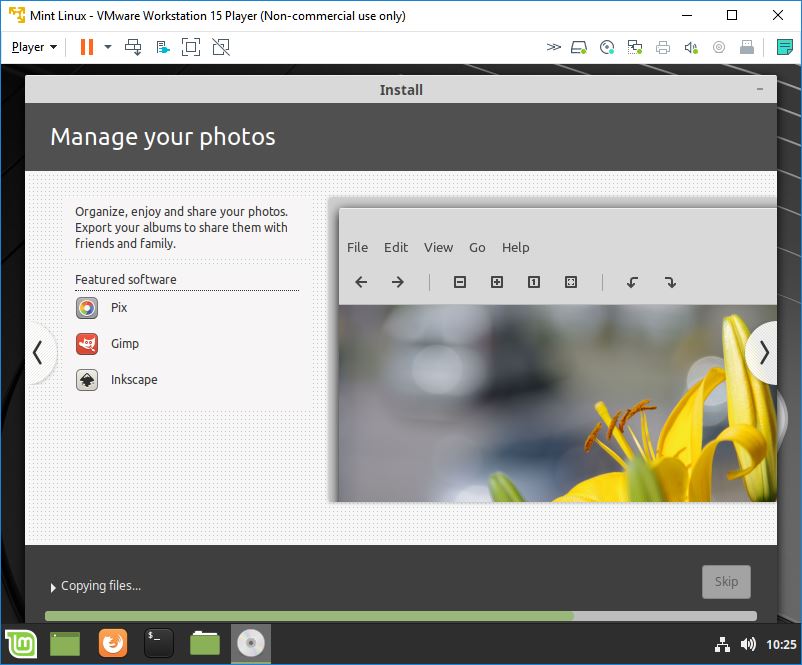Open the VMware message log notes icon
The image size is (802, 665).
(785, 47)
